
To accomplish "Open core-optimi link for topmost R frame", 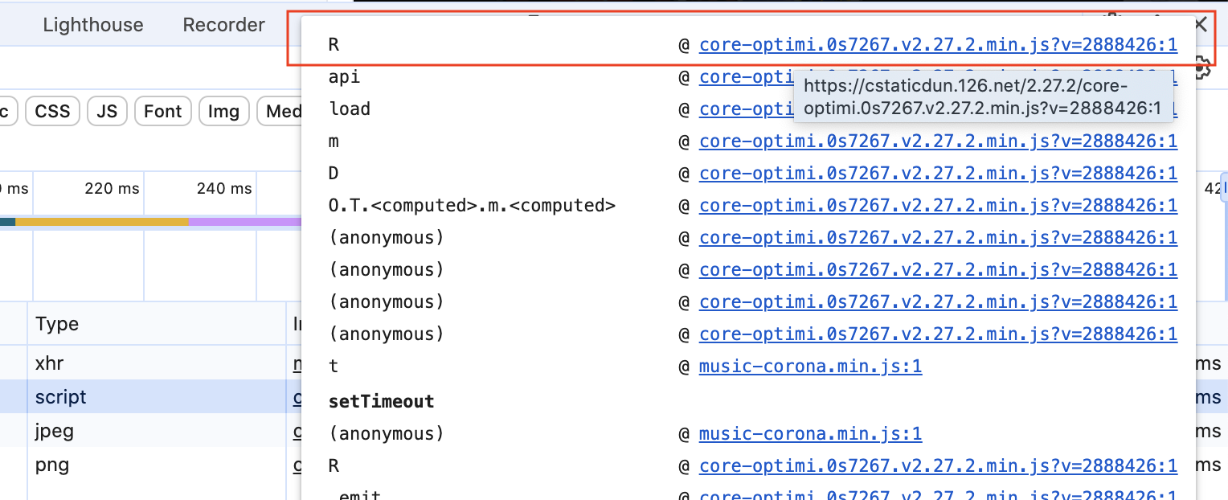I will point(937,45).
